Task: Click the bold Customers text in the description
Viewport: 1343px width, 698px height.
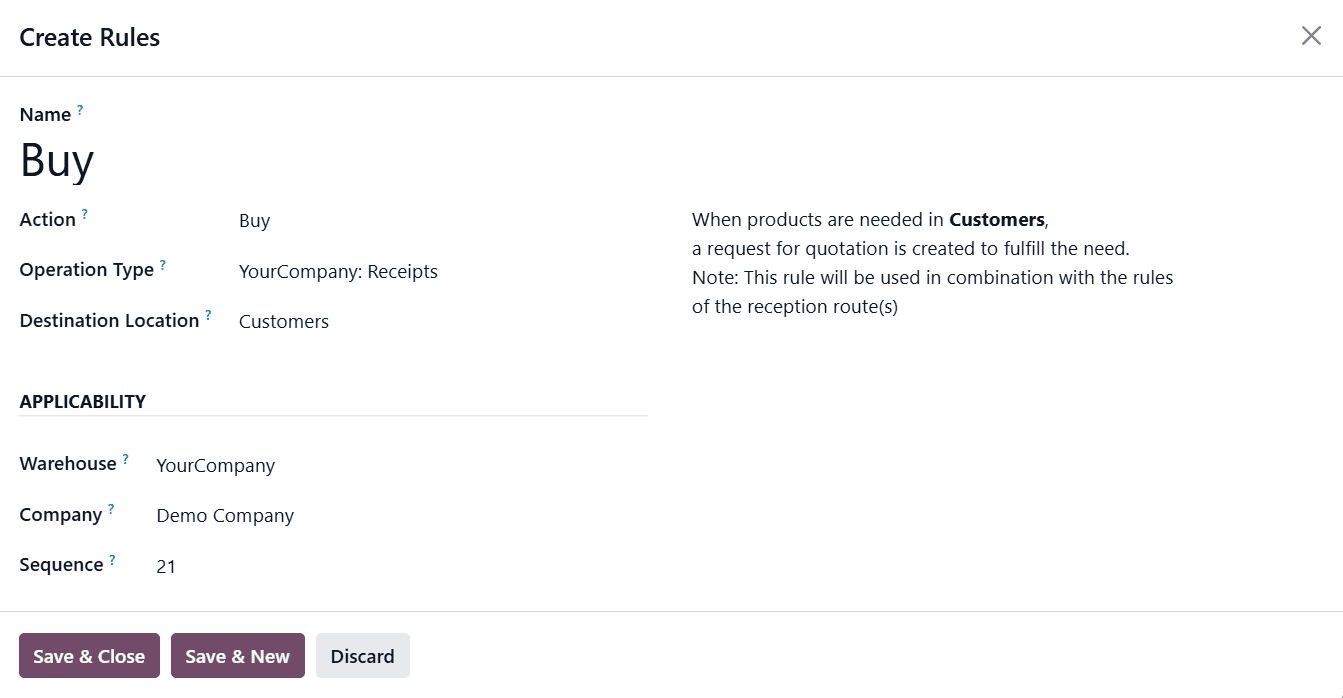Action: 996,219
